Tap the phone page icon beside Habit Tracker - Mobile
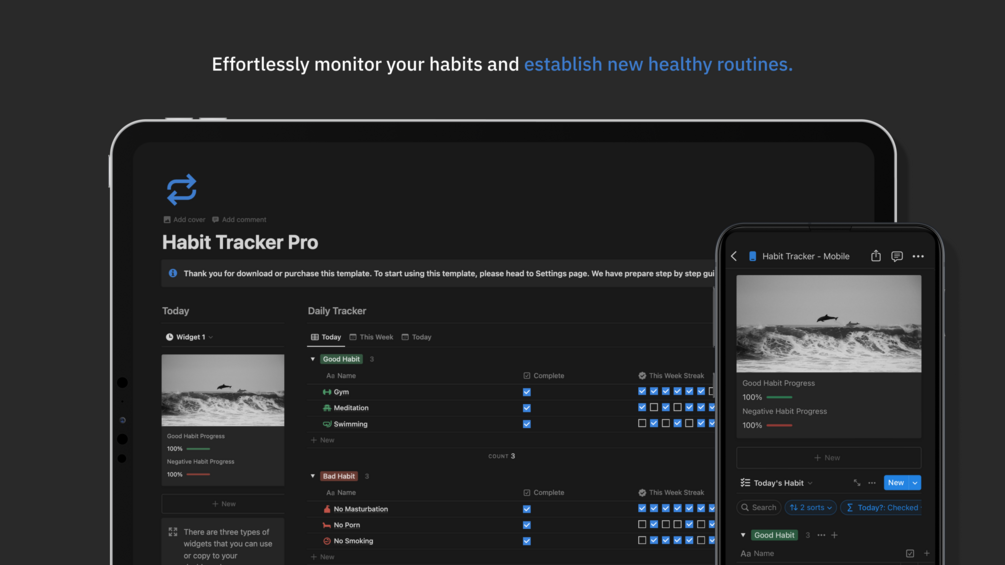1005x565 pixels. (752, 256)
